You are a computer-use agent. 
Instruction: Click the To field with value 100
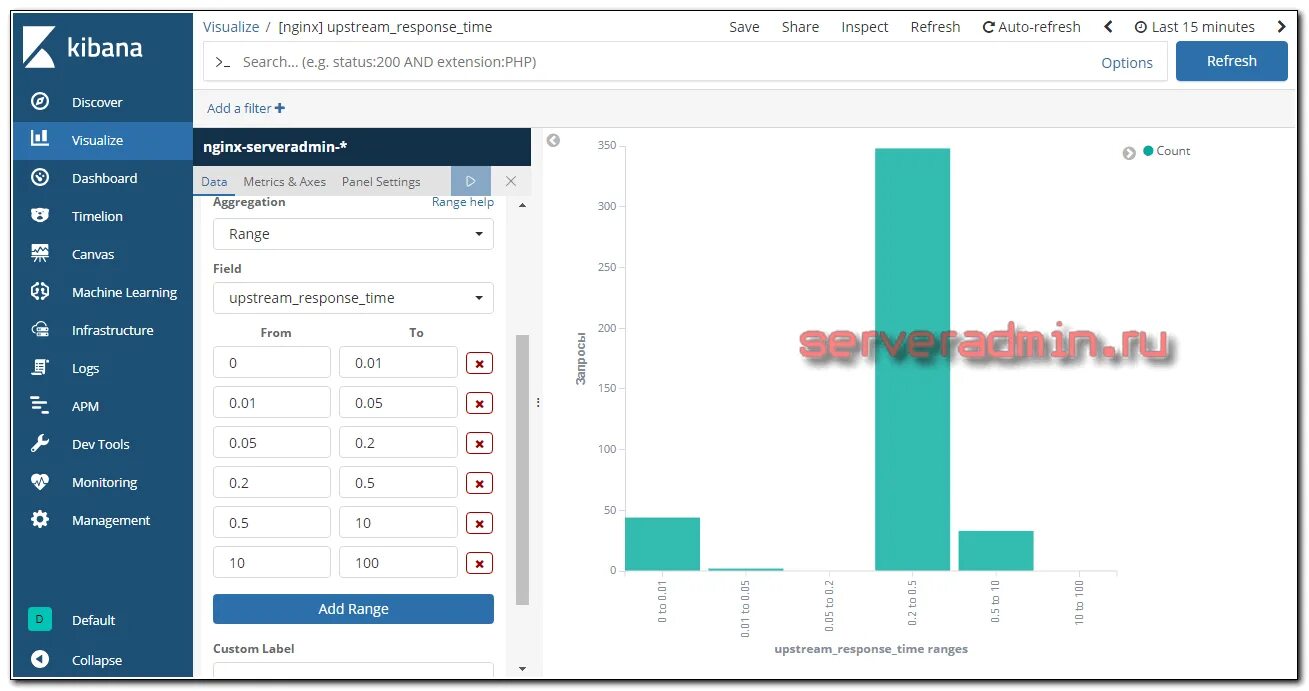(398, 563)
